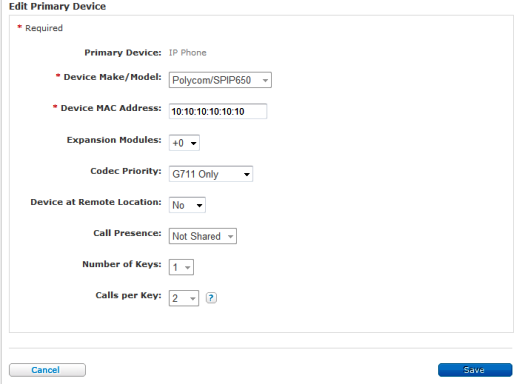Click the Device MAC Address input field
This screenshot has width=519, height=384.
pyautogui.click(x=218, y=111)
